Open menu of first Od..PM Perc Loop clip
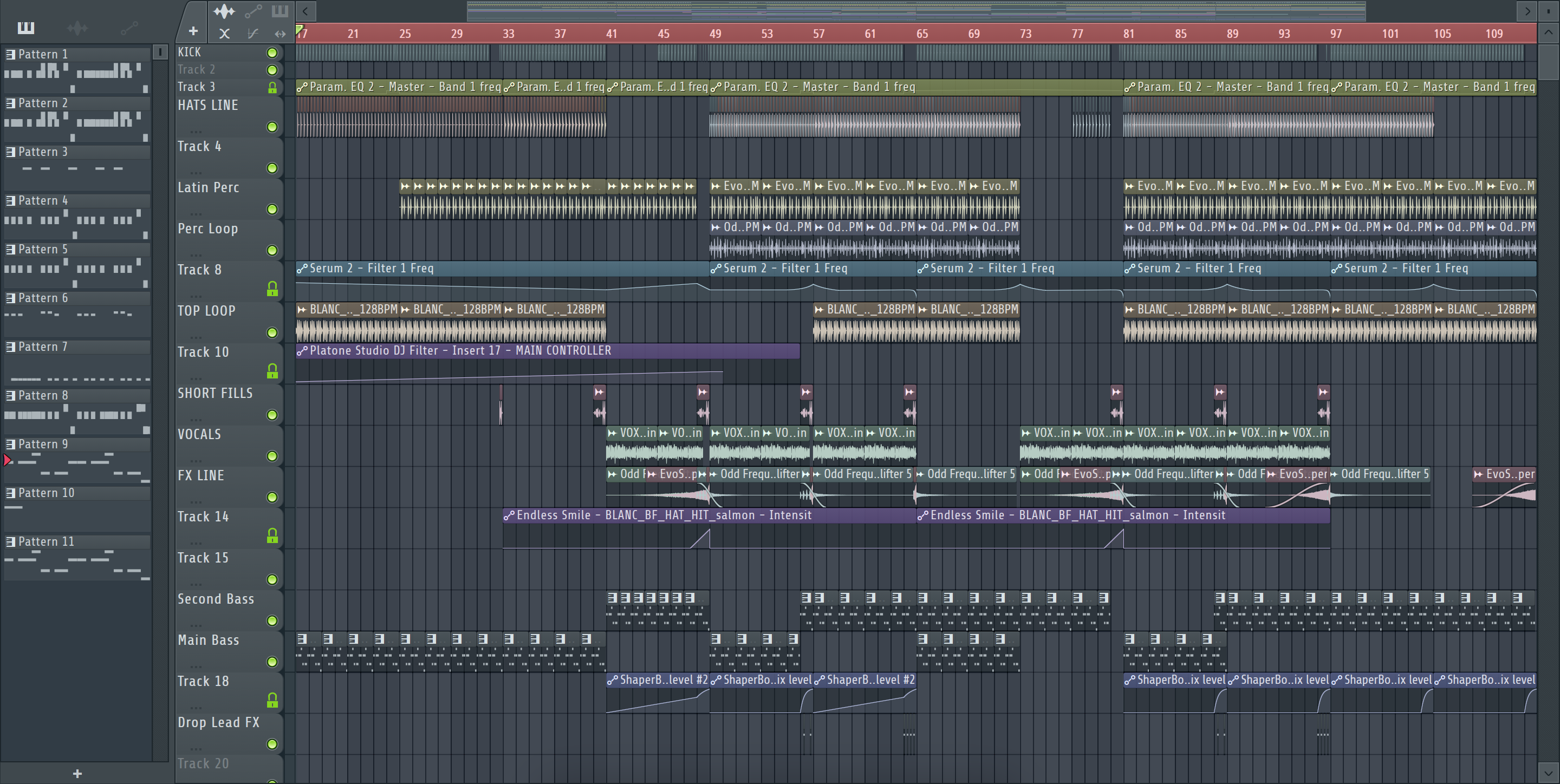 tap(716, 227)
